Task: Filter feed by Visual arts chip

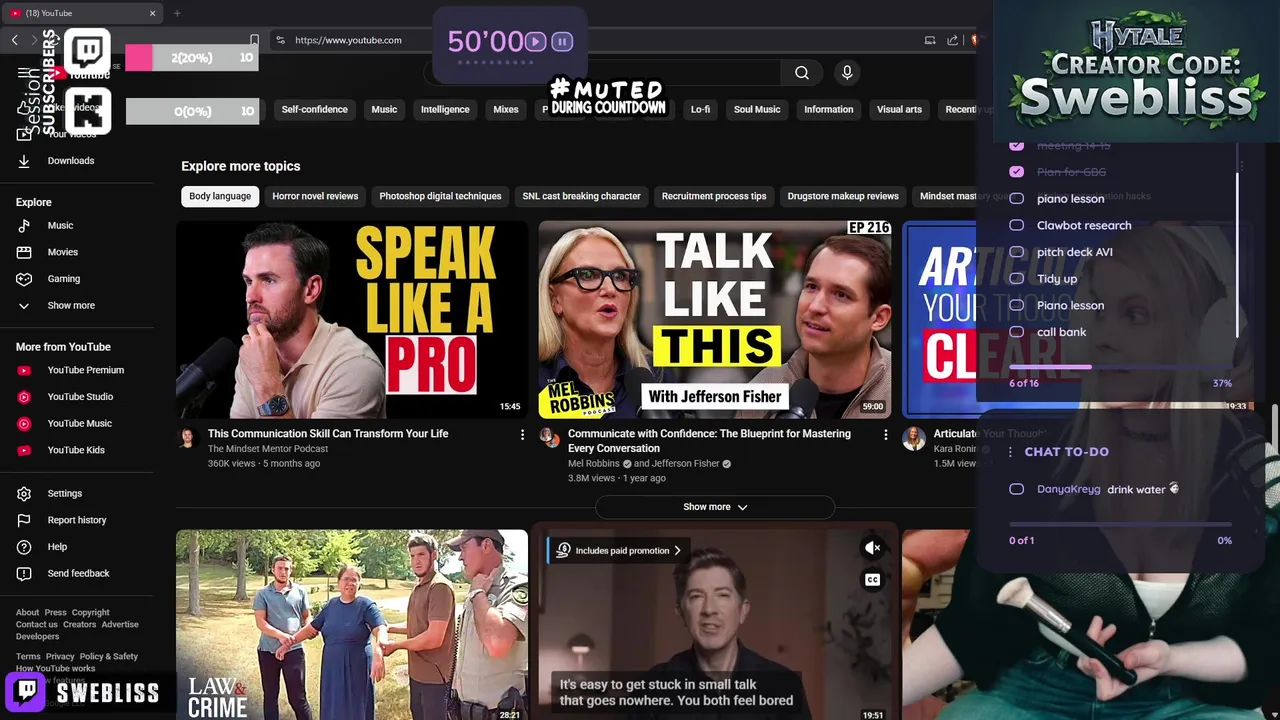Action: (x=899, y=109)
